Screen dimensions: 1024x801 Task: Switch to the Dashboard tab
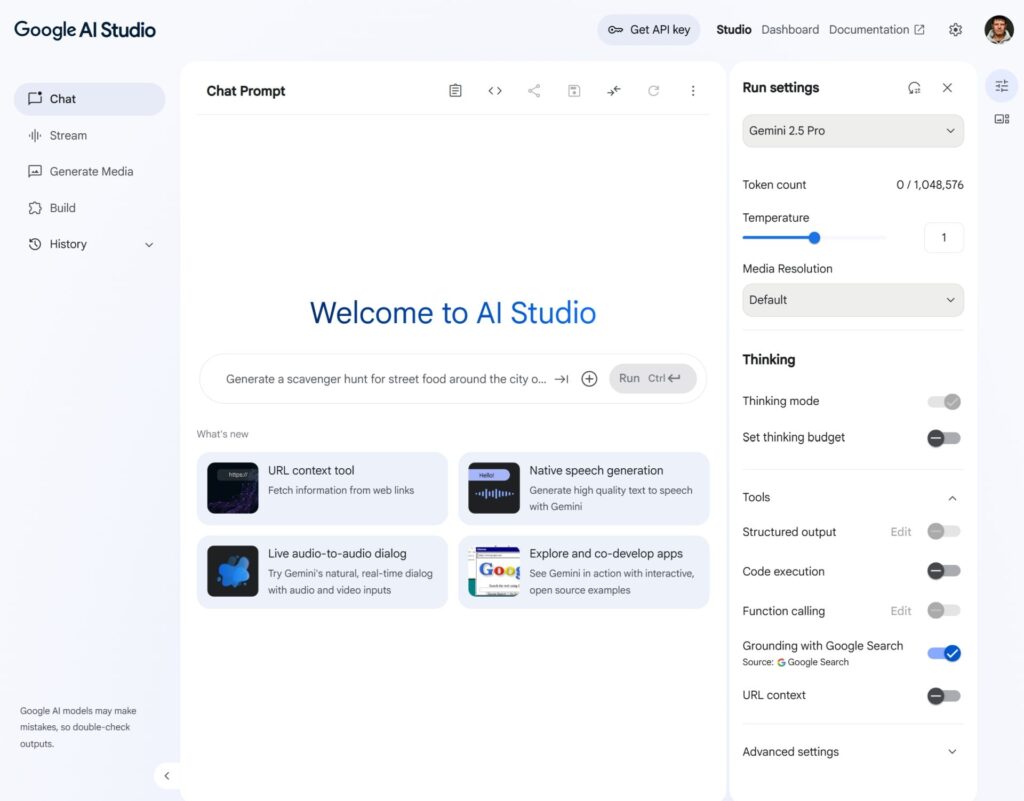pos(790,29)
